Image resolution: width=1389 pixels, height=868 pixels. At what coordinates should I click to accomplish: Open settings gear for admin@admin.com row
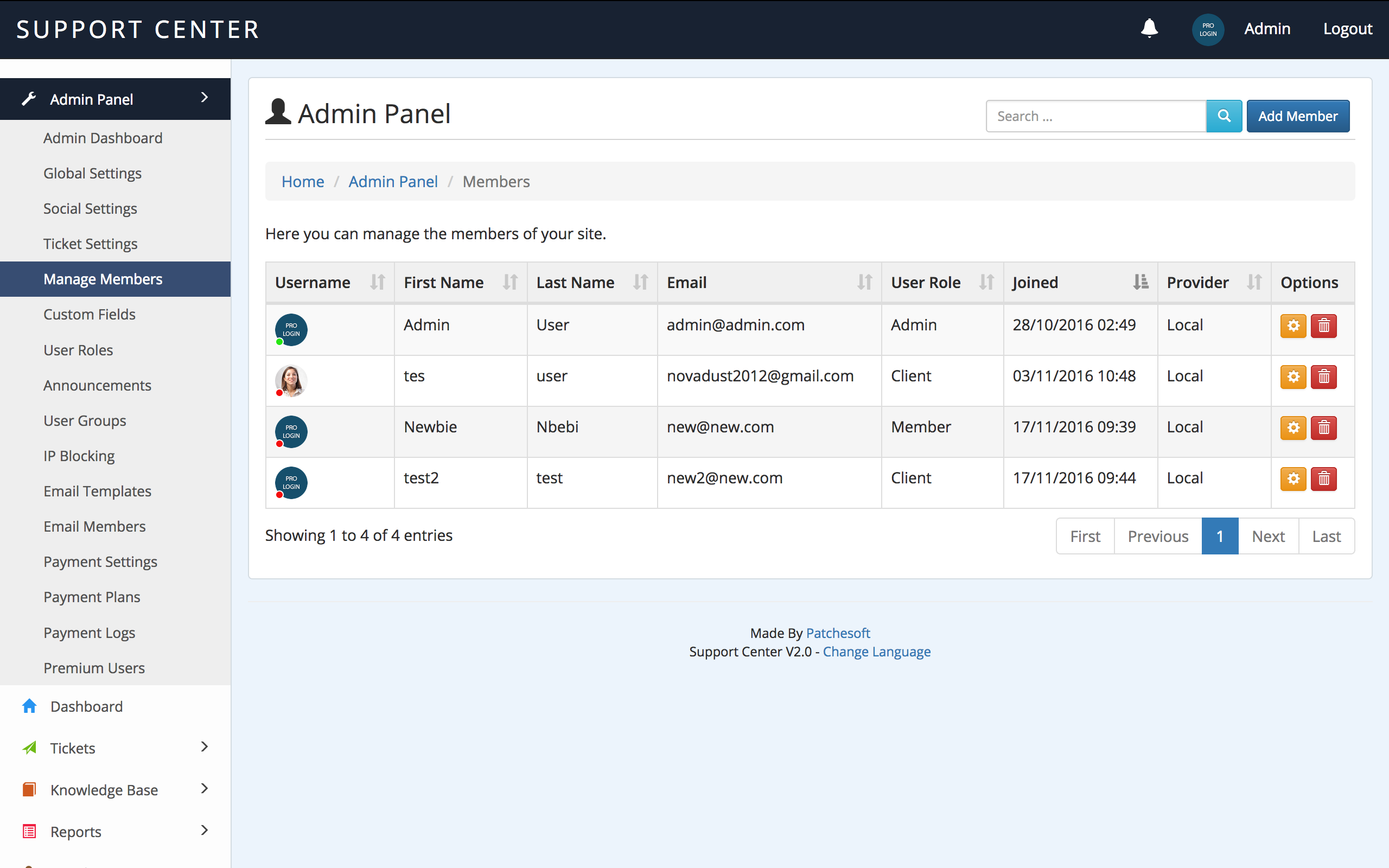tap(1293, 326)
